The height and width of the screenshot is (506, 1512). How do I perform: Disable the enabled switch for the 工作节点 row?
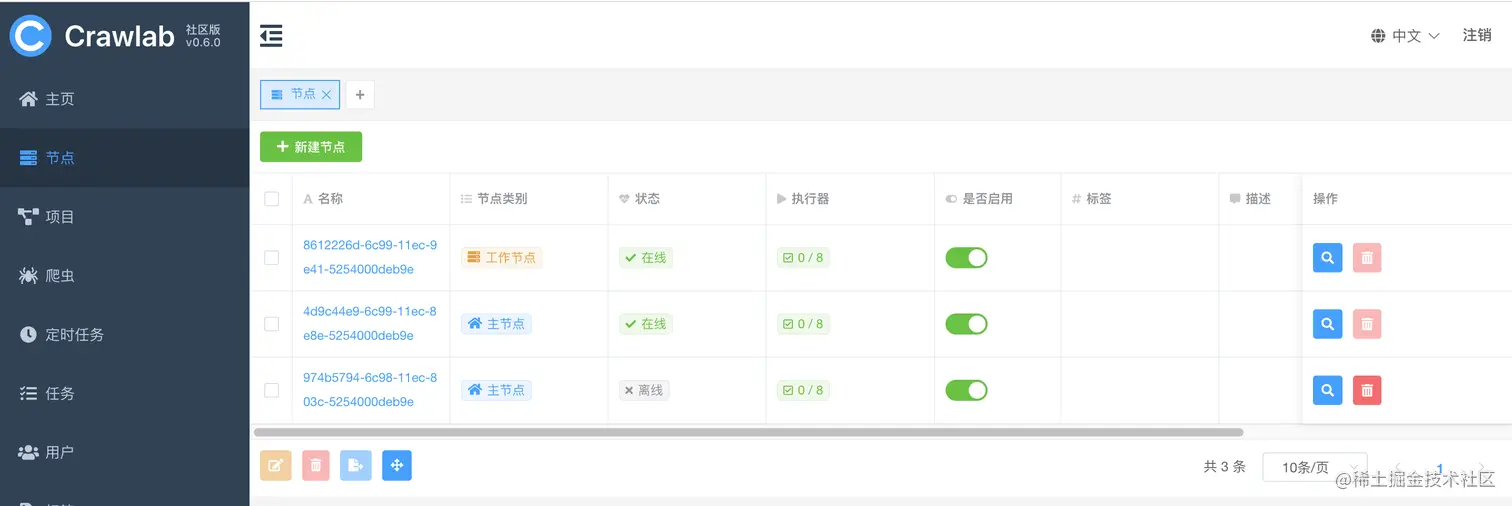click(x=966, y=258)
